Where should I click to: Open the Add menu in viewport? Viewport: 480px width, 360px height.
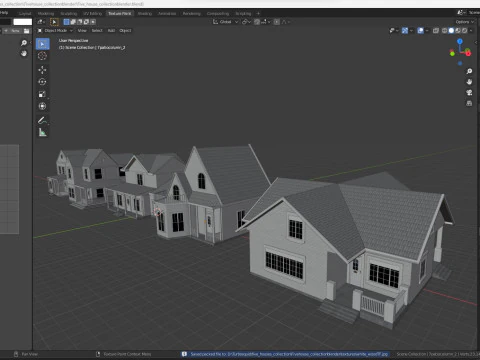click(111, 31)
